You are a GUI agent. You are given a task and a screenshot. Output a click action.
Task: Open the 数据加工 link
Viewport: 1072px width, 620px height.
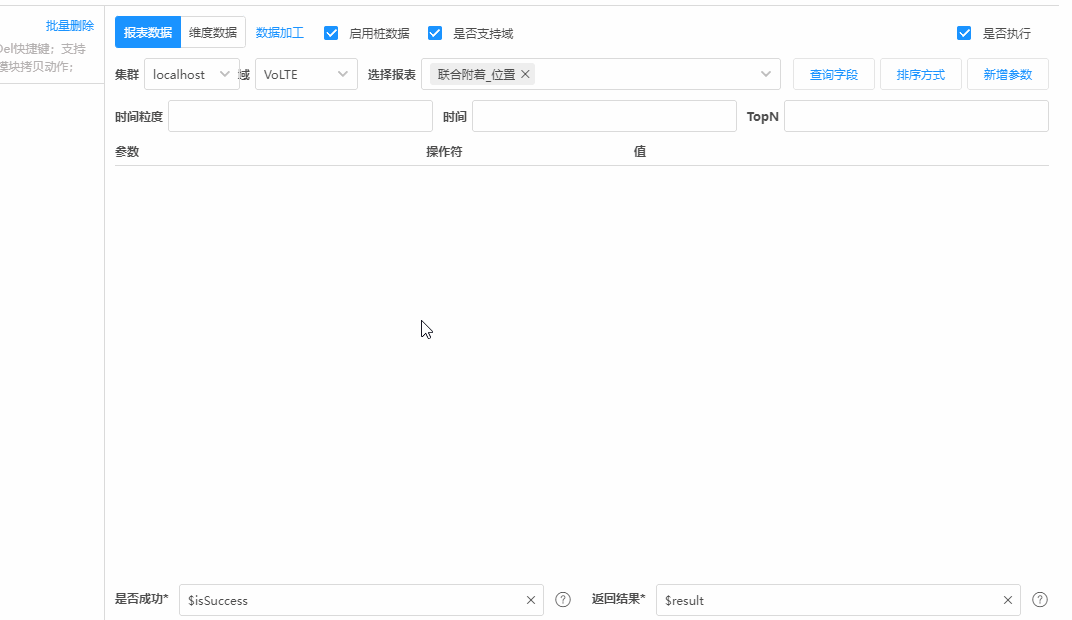tap(280, 33)
